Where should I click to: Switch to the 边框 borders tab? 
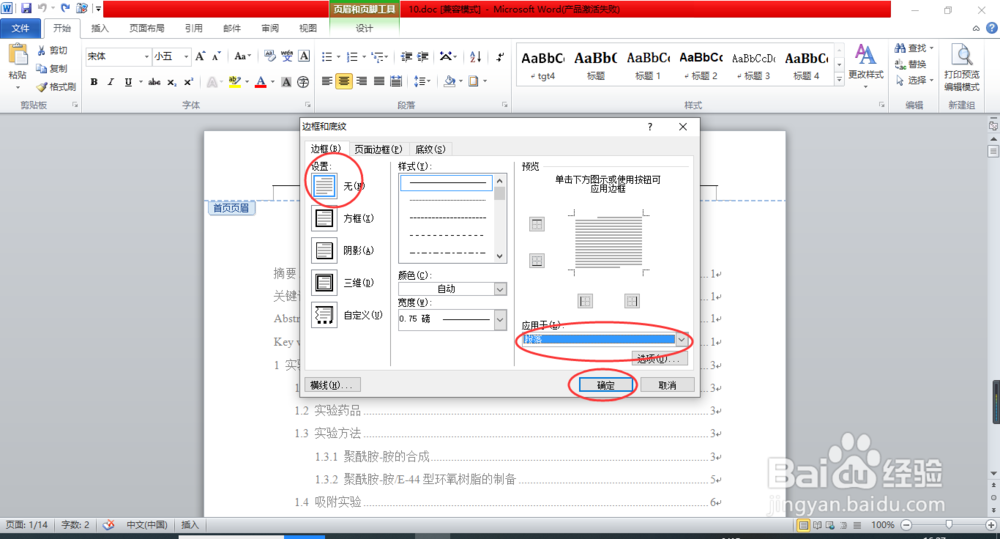point(326,149)
